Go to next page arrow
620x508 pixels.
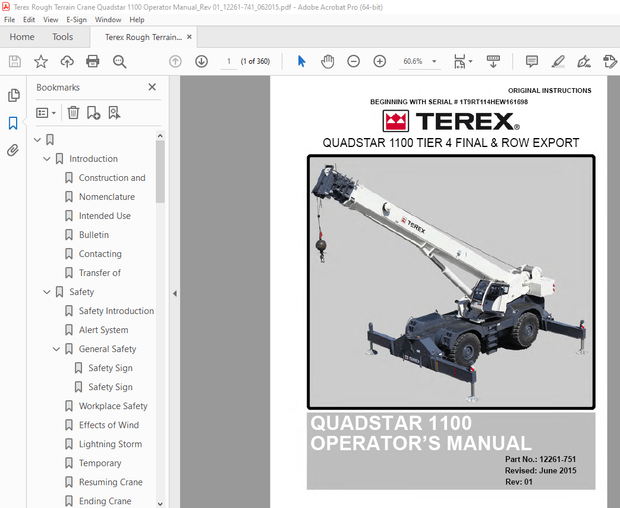tap(201, 61)
